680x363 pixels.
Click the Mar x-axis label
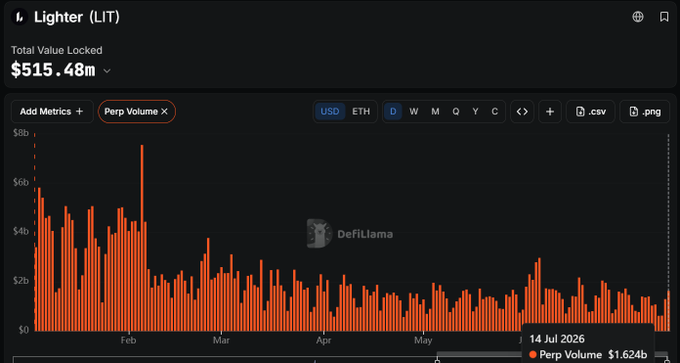(x=221, y=340)
